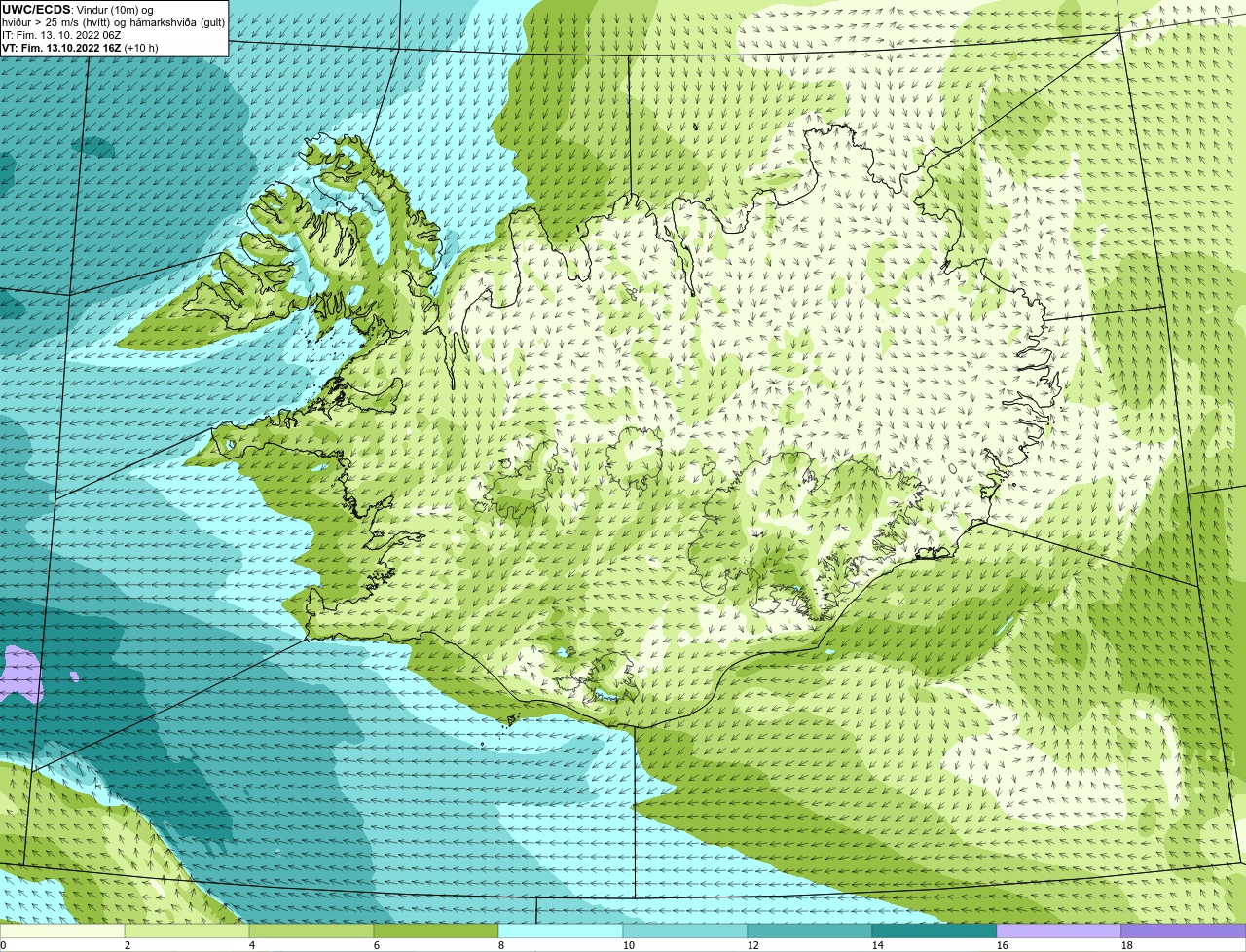Click the pale yellow 0–2 m/s legend swatch
Viewport: 1246px width, 952px height.
pyautogui.click(x=62, y=931)
